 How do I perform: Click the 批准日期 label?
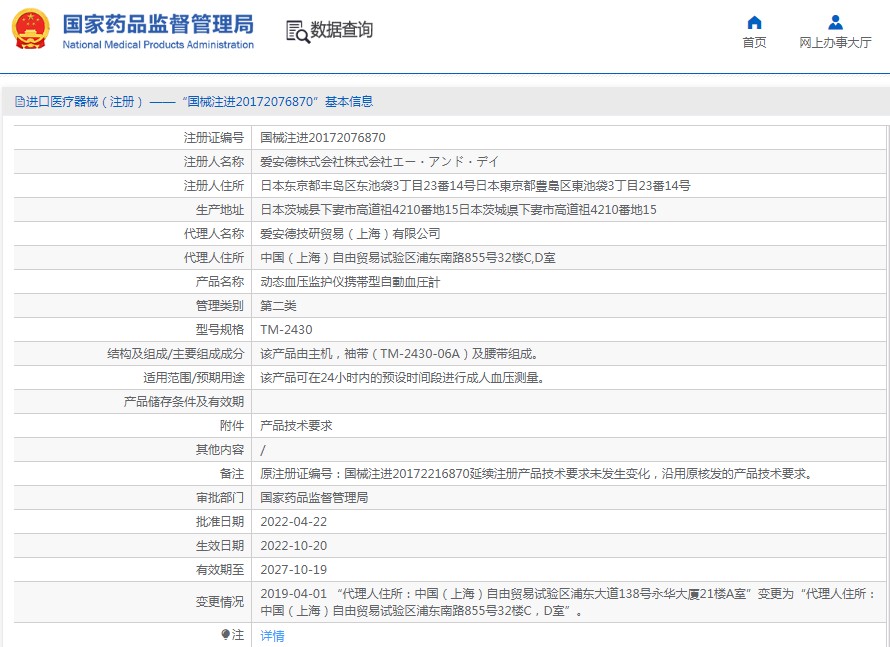(220, 522)
